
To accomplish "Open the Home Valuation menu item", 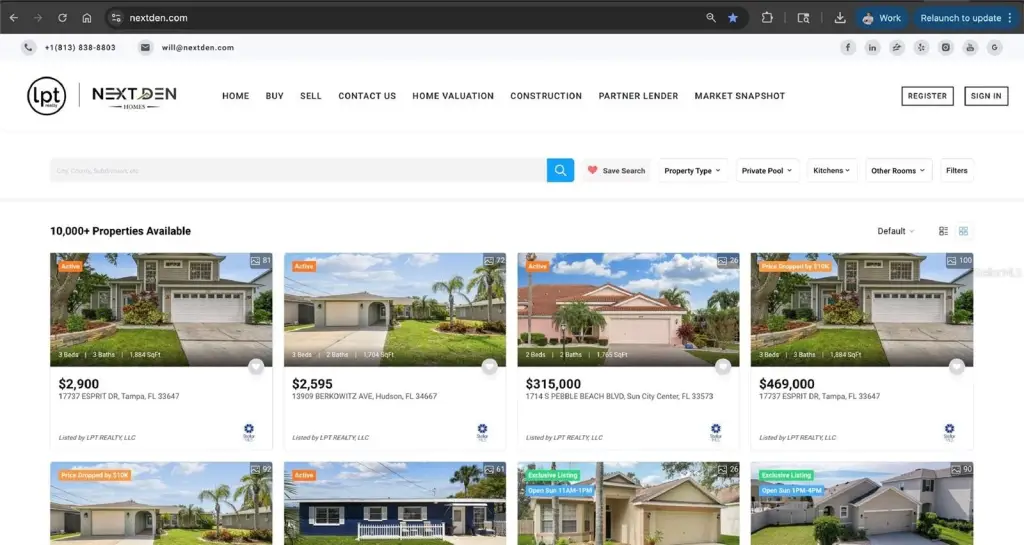I will [453, 96].
